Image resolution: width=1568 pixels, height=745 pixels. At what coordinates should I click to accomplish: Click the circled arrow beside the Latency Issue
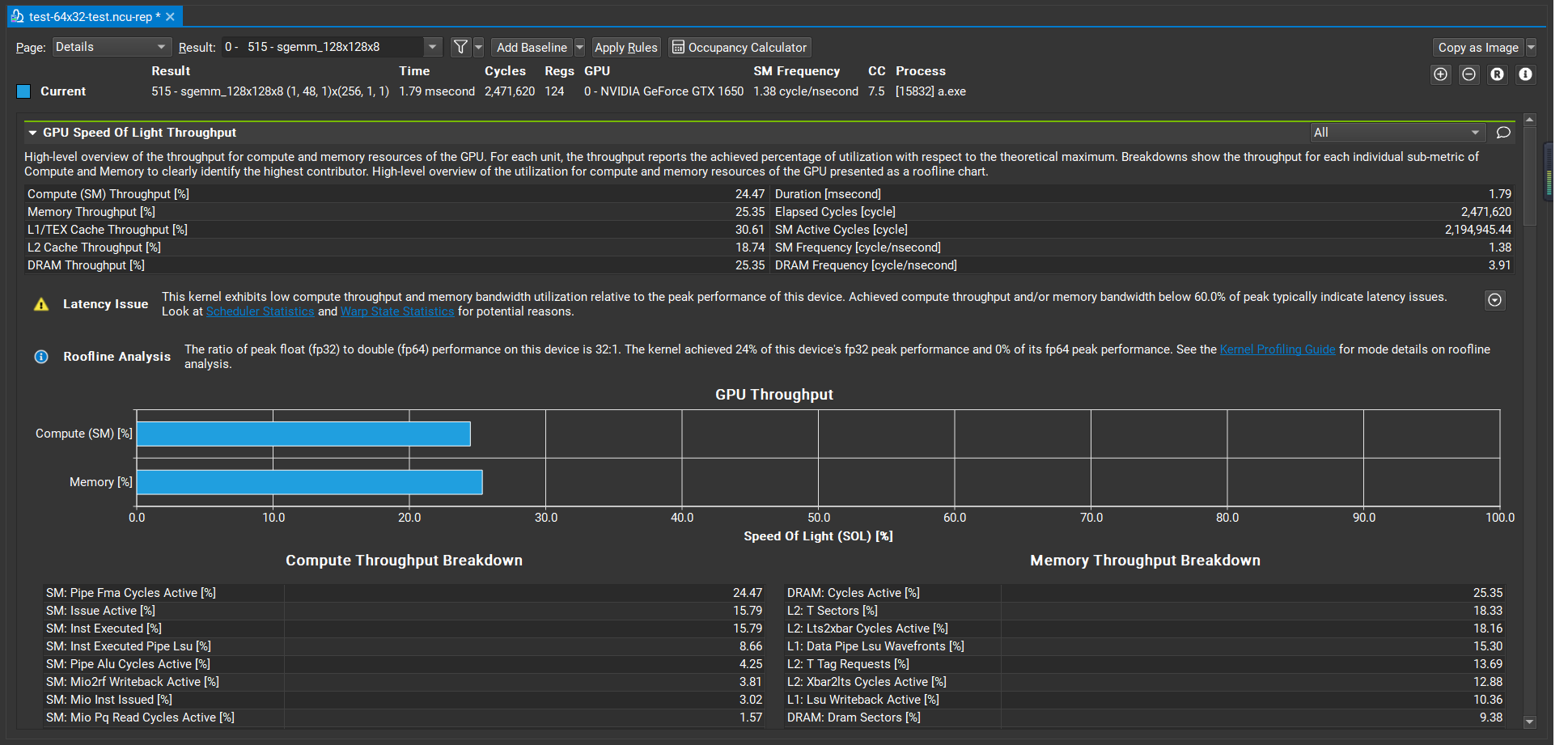click(1494, 300)
